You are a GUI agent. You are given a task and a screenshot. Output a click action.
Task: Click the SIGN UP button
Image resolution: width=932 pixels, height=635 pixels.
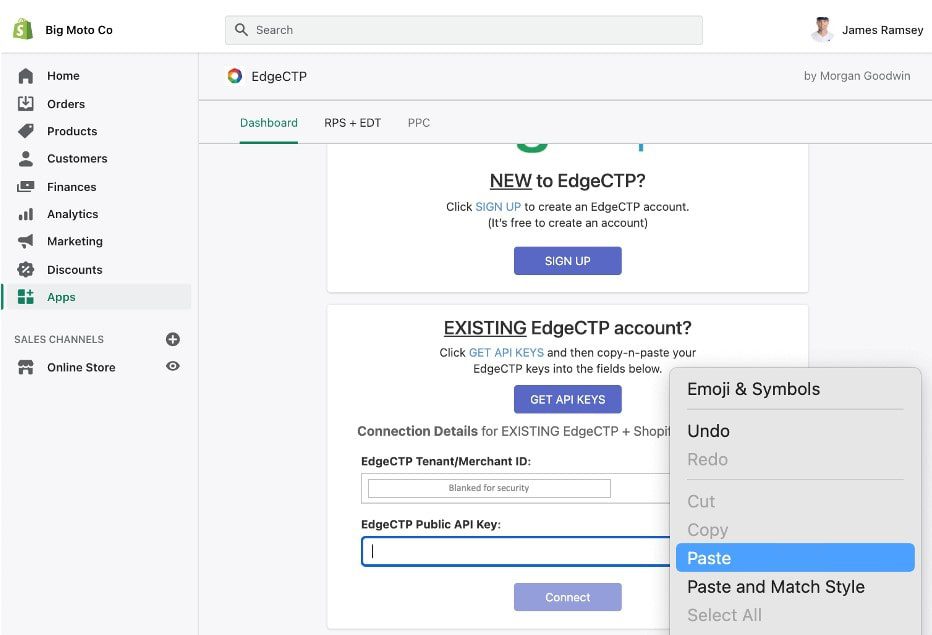click(568, 261)
